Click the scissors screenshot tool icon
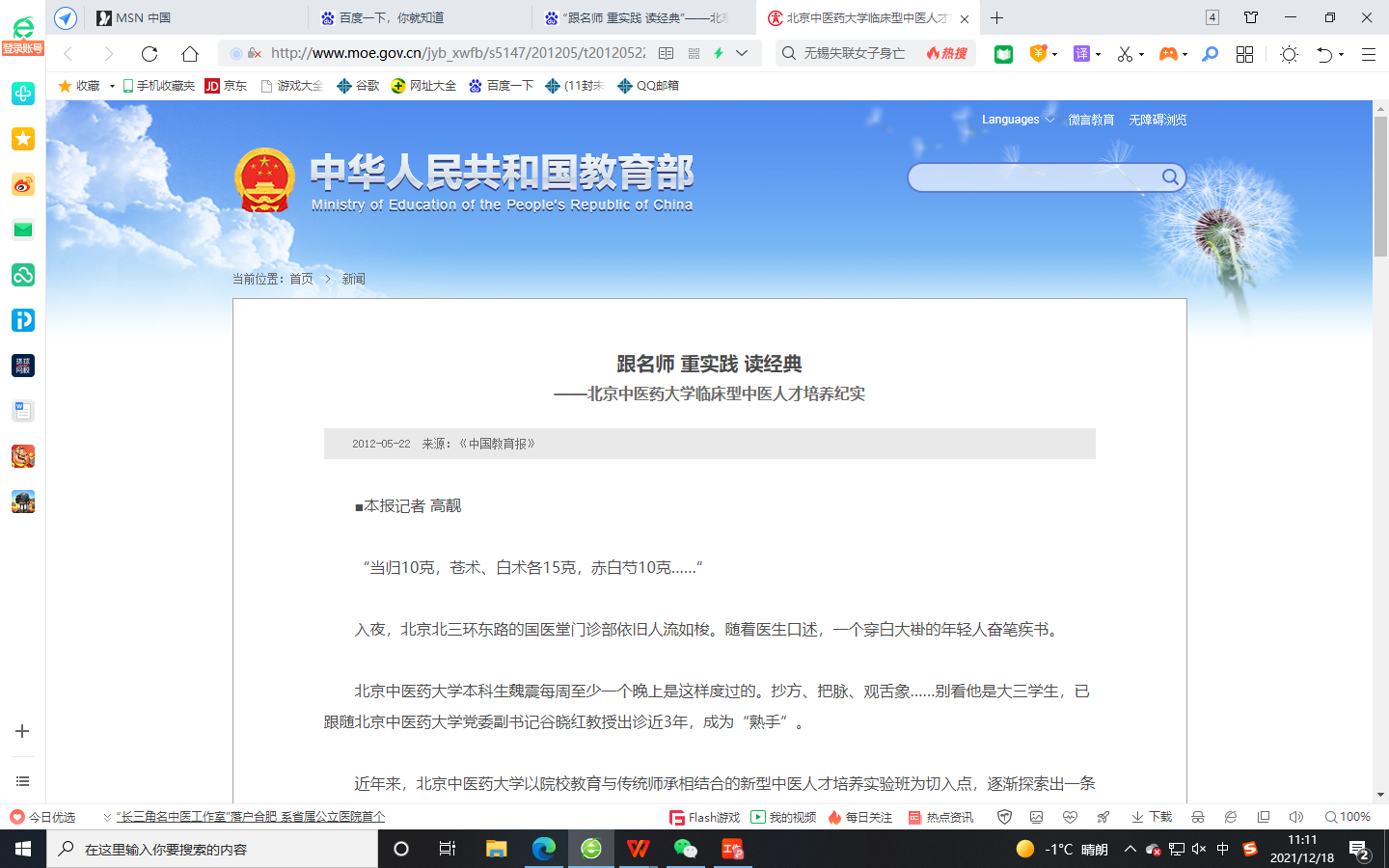Image resolution: width=1389 pixels, height=868 pixels. coord(1125,54)
